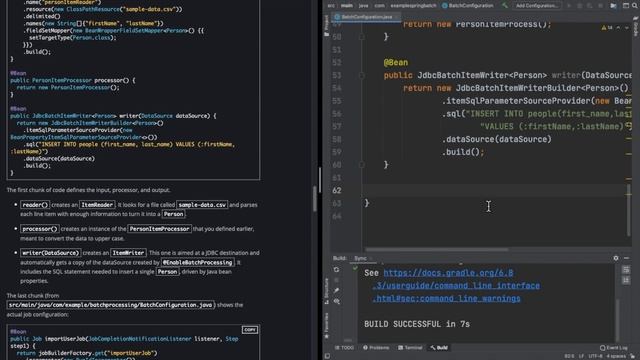Click the tool windows toggle icon bottom-left
The image size is (640, 360).
[x=327, y=356]
